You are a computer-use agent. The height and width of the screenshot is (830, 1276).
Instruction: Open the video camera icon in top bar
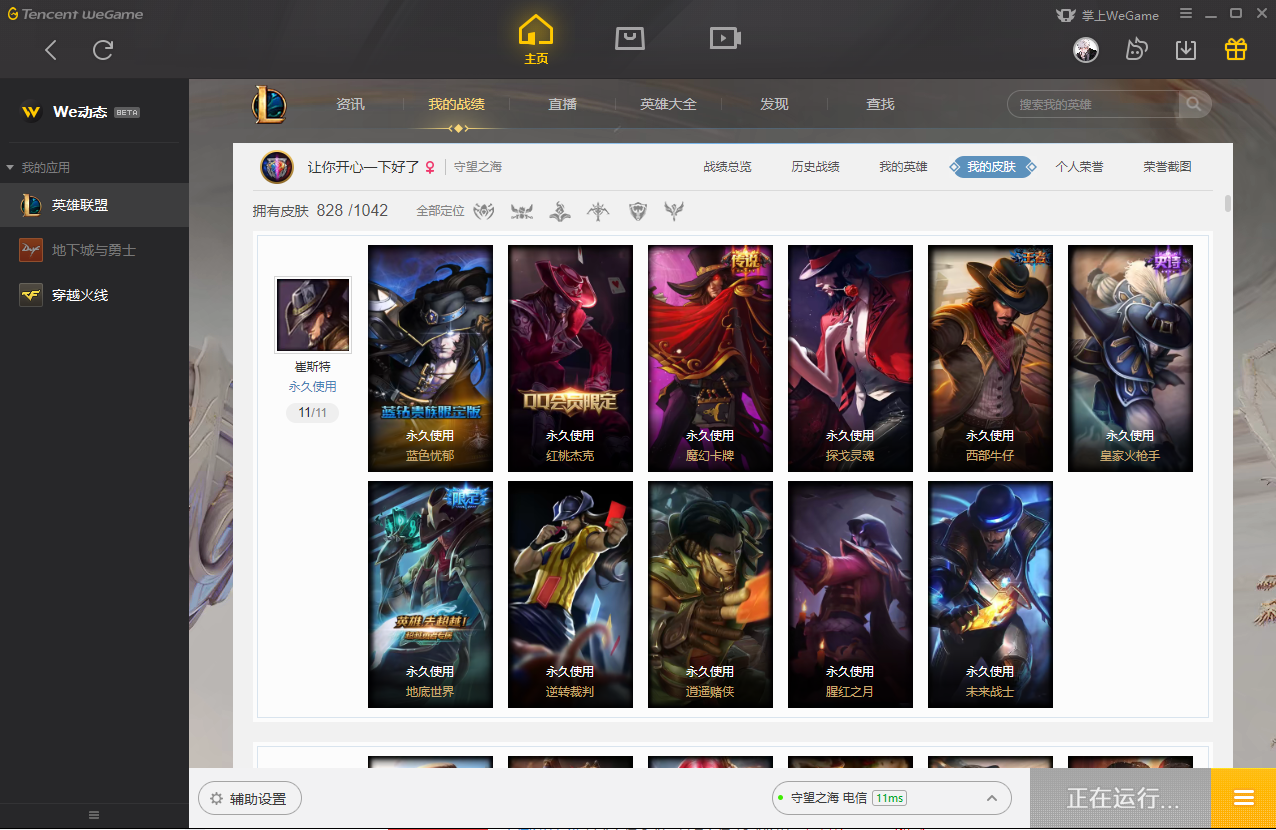click(x=724, y=38)
